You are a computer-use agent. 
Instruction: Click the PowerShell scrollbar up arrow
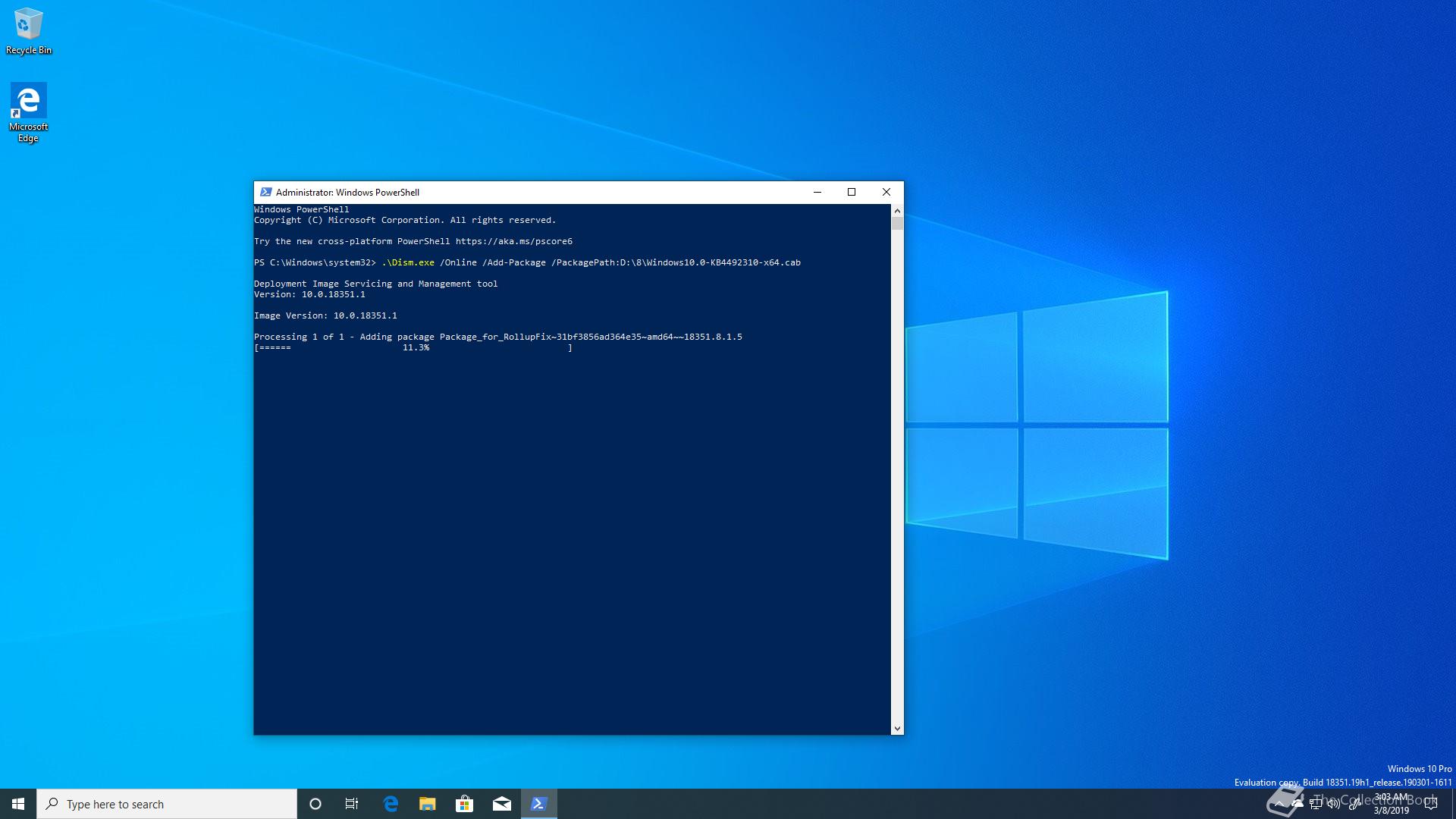897,211
